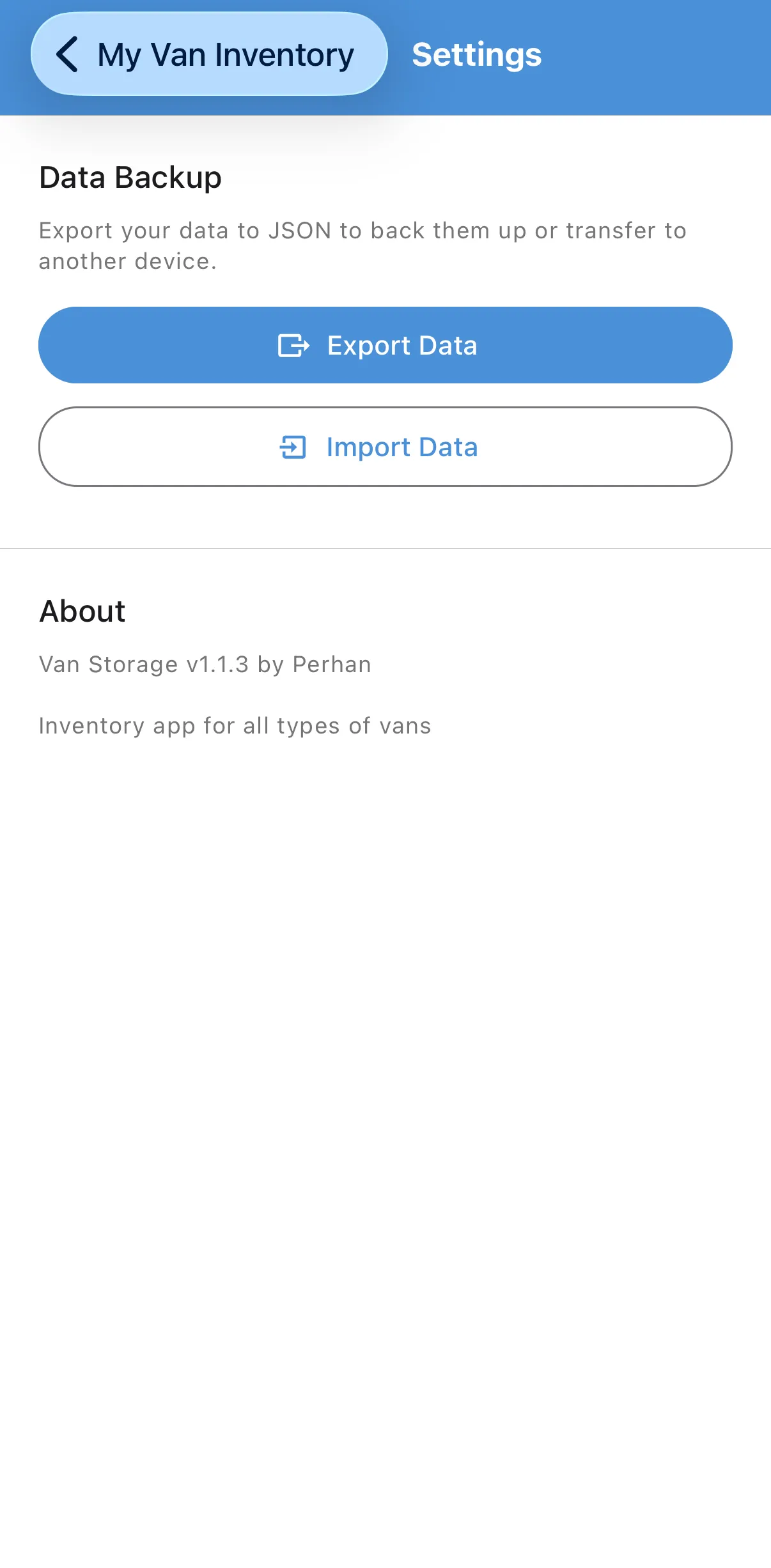Click the import arrow icon
Image resolution: width=771 pixels, height=1568 pixels.
point(293,447)
